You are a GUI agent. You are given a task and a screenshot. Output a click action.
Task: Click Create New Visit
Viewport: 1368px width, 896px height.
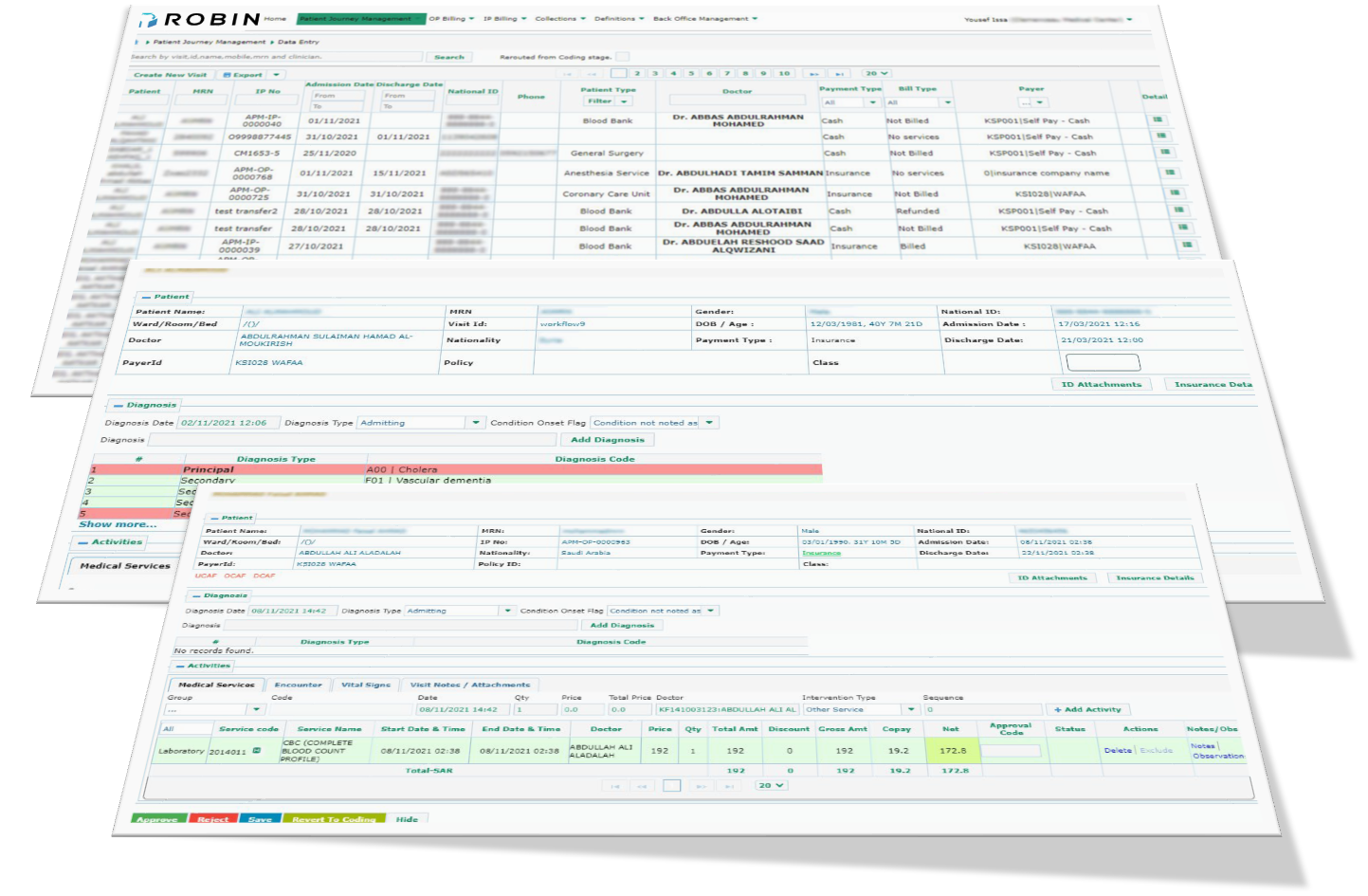(170, 75)
